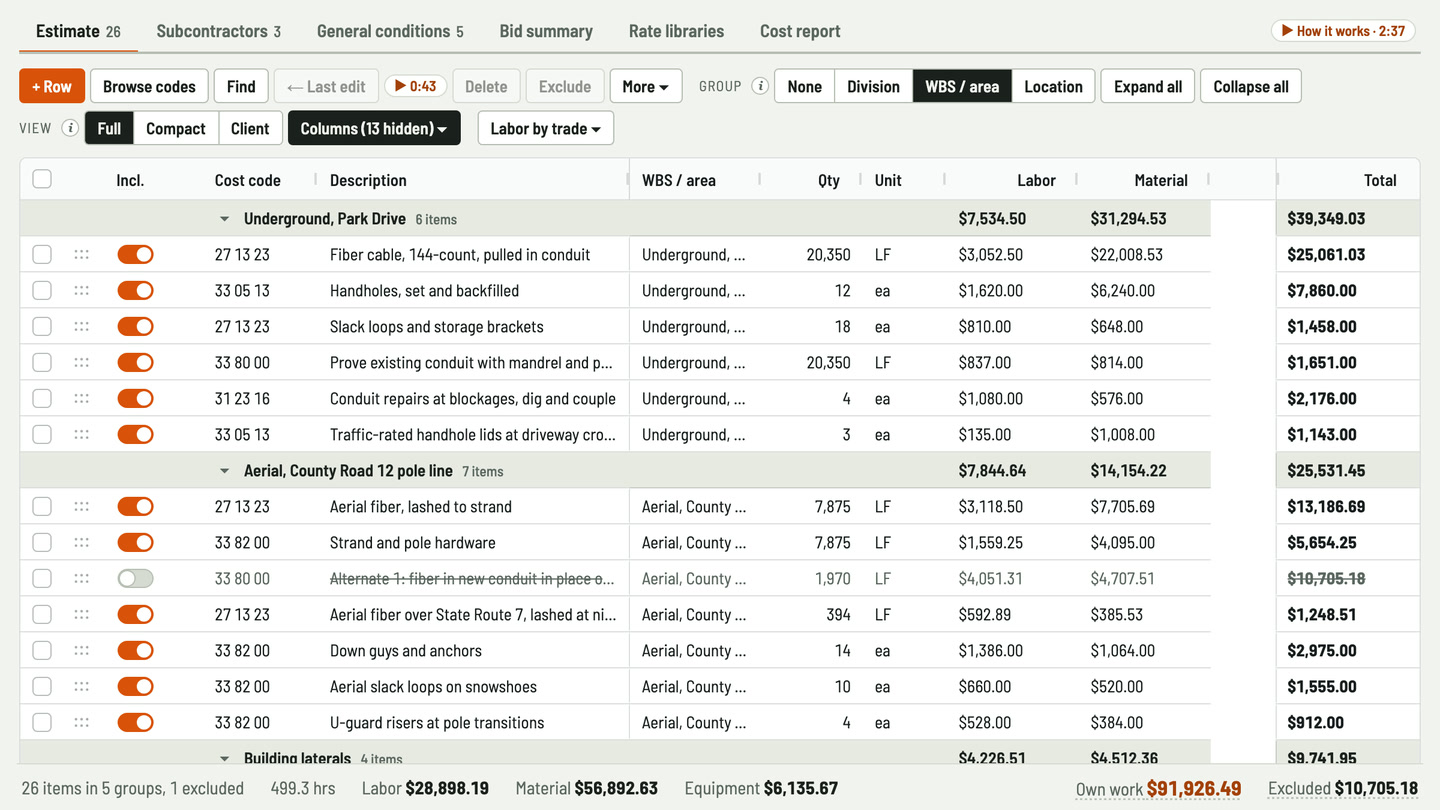
Task: Open the Rate libraries tab
Action: click(x=677, y=31)
